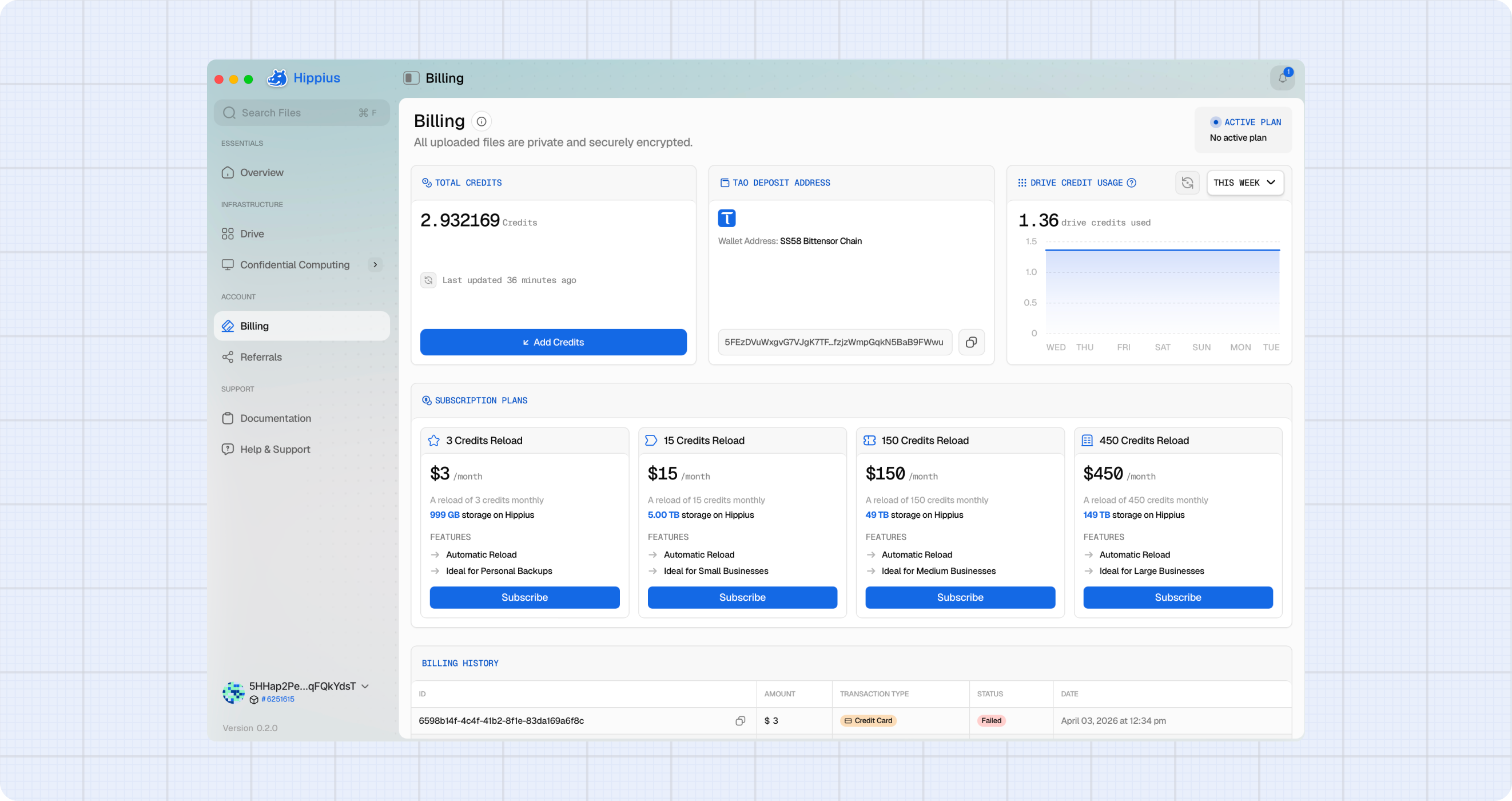Viewport: 1512px width, 801px height.
Task: Click the drive credit usage help icon
Action: [1132, 183]
